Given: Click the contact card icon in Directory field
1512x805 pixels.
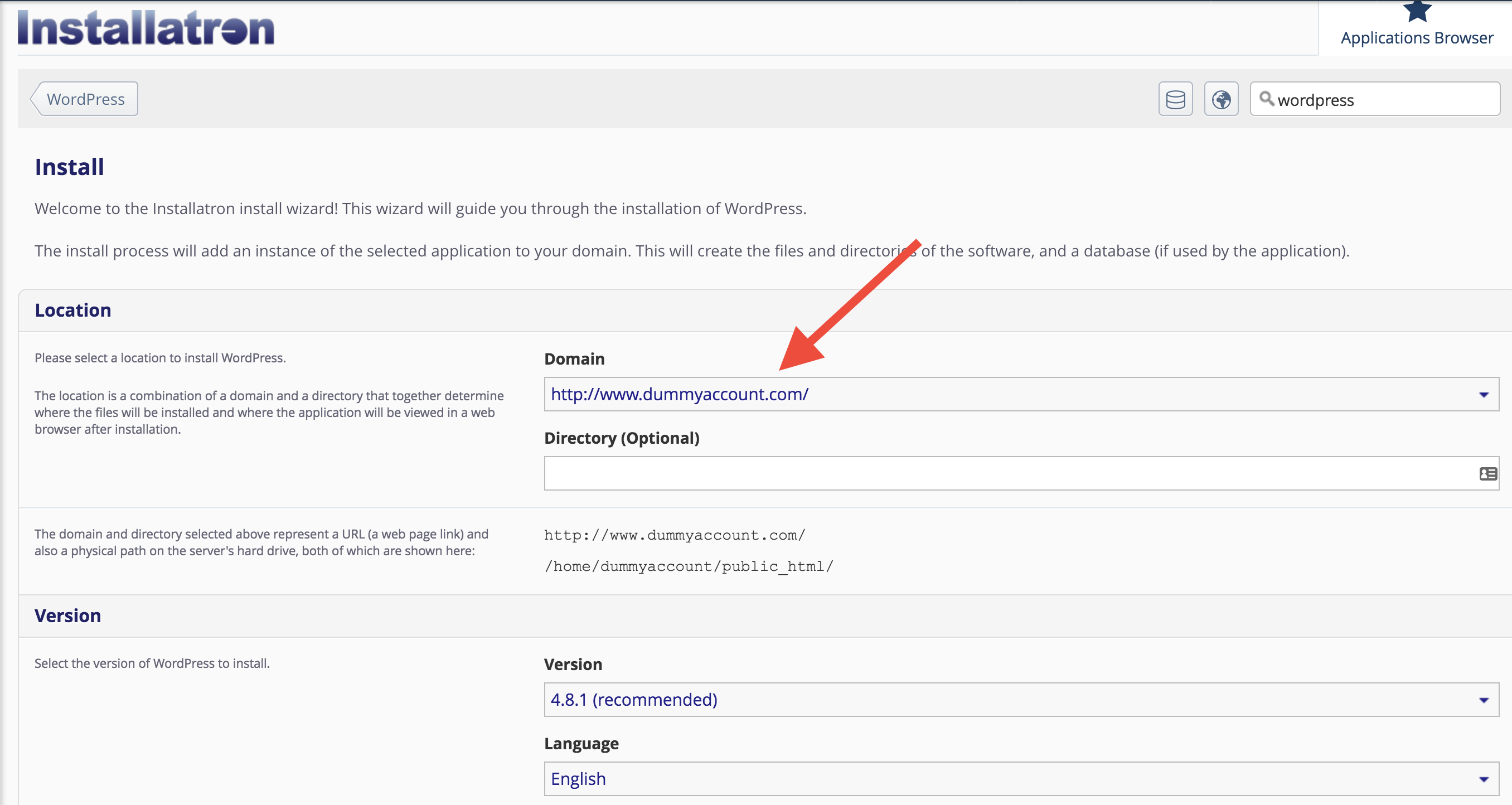Looking at the screenshot, I should (1487, 473).
